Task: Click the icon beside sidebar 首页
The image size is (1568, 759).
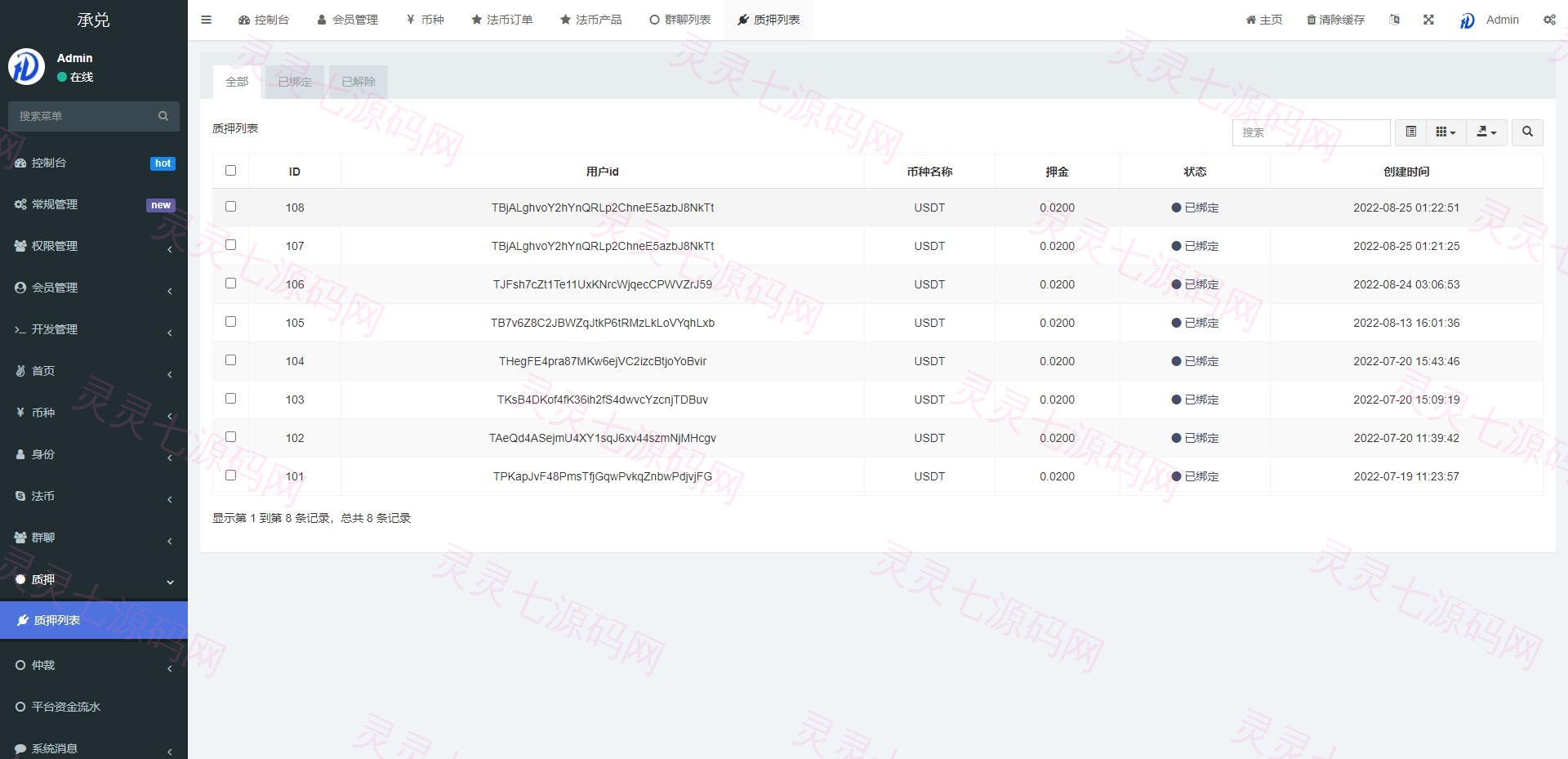Action: tap(20, 371)
